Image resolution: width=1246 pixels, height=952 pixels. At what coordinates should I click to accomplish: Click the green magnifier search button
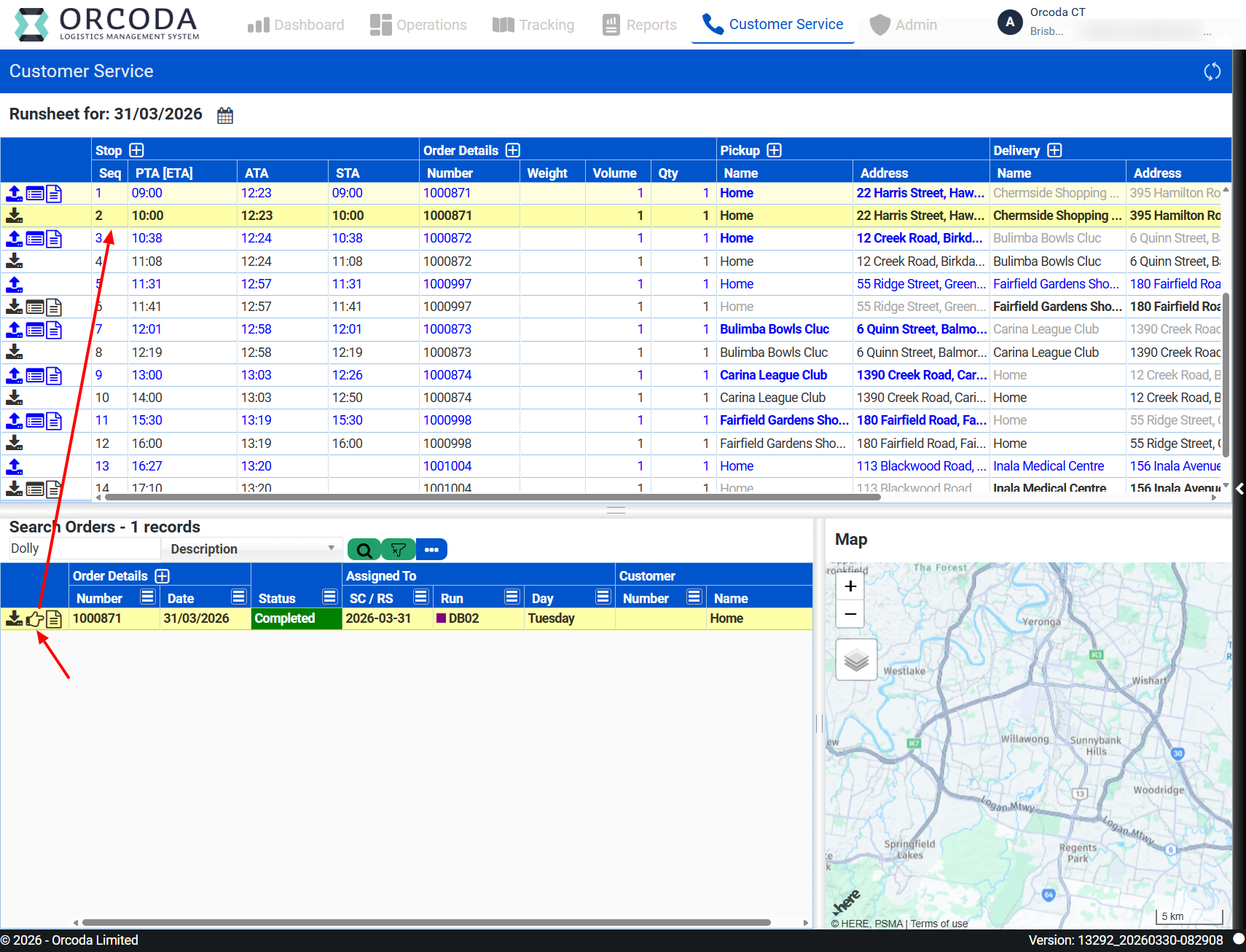pos(364,550)
